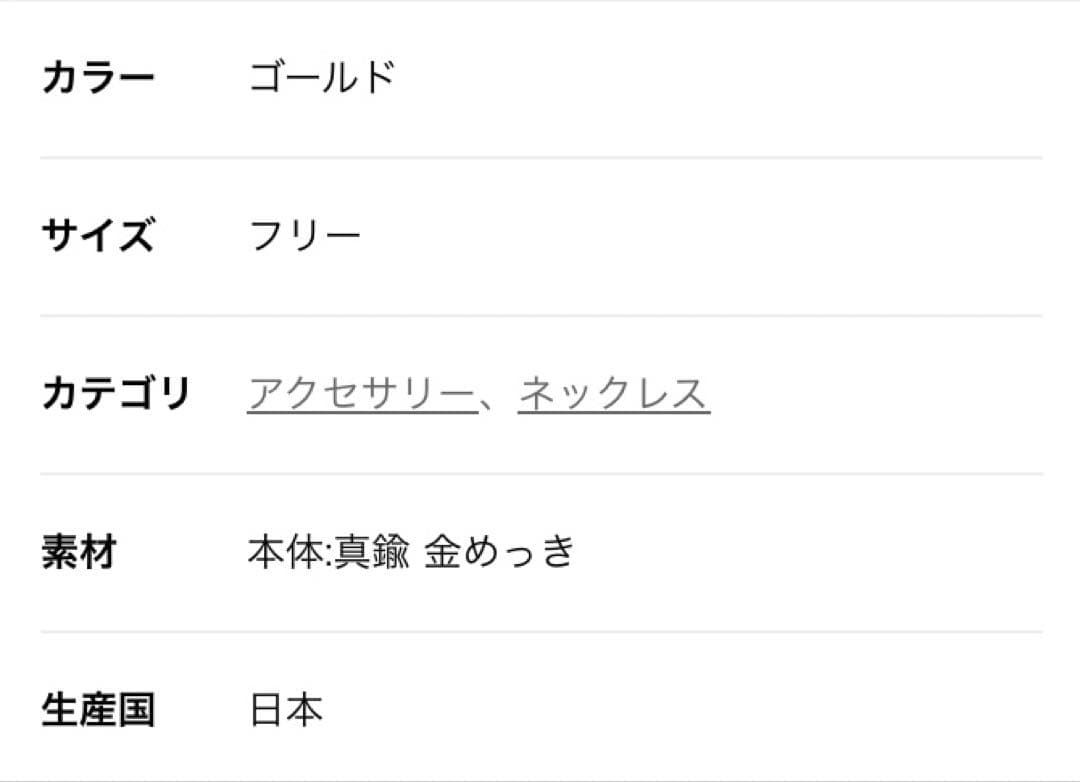Click the divider line below the カラー row
1080x782 pixels.
(x=540, y=157)
